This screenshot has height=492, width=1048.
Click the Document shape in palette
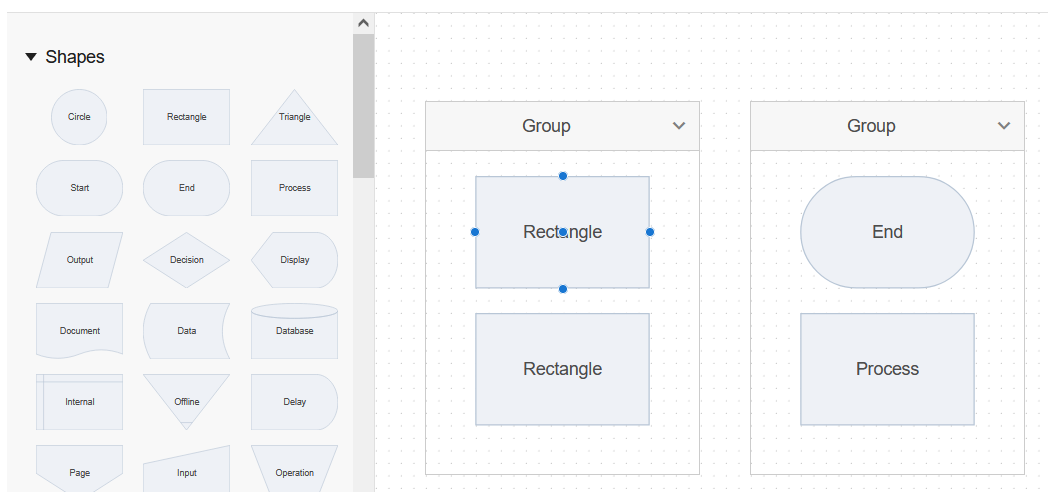(x=79, y=330)
